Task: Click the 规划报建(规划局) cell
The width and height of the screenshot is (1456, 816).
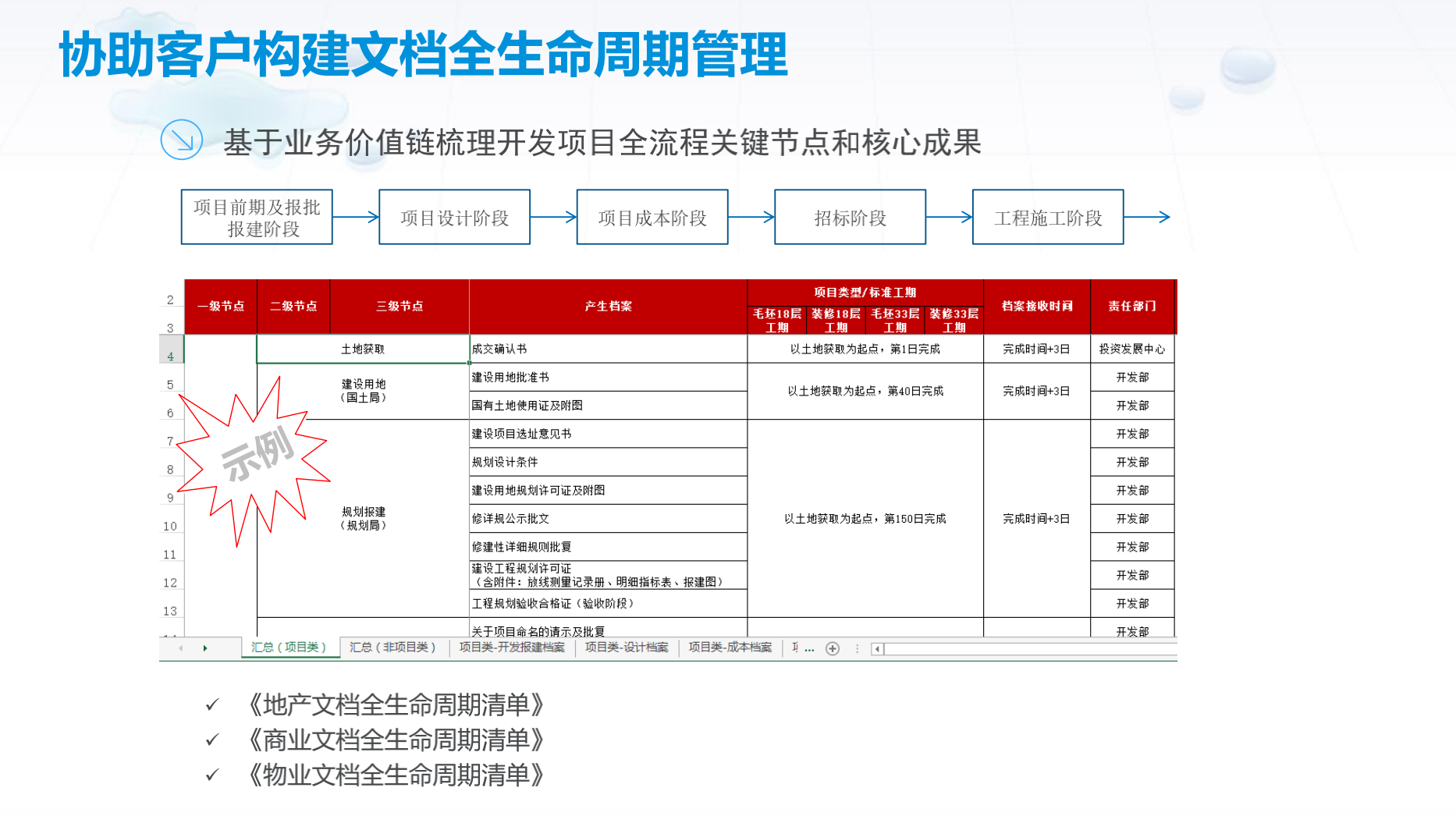Action: click(363, 519)
